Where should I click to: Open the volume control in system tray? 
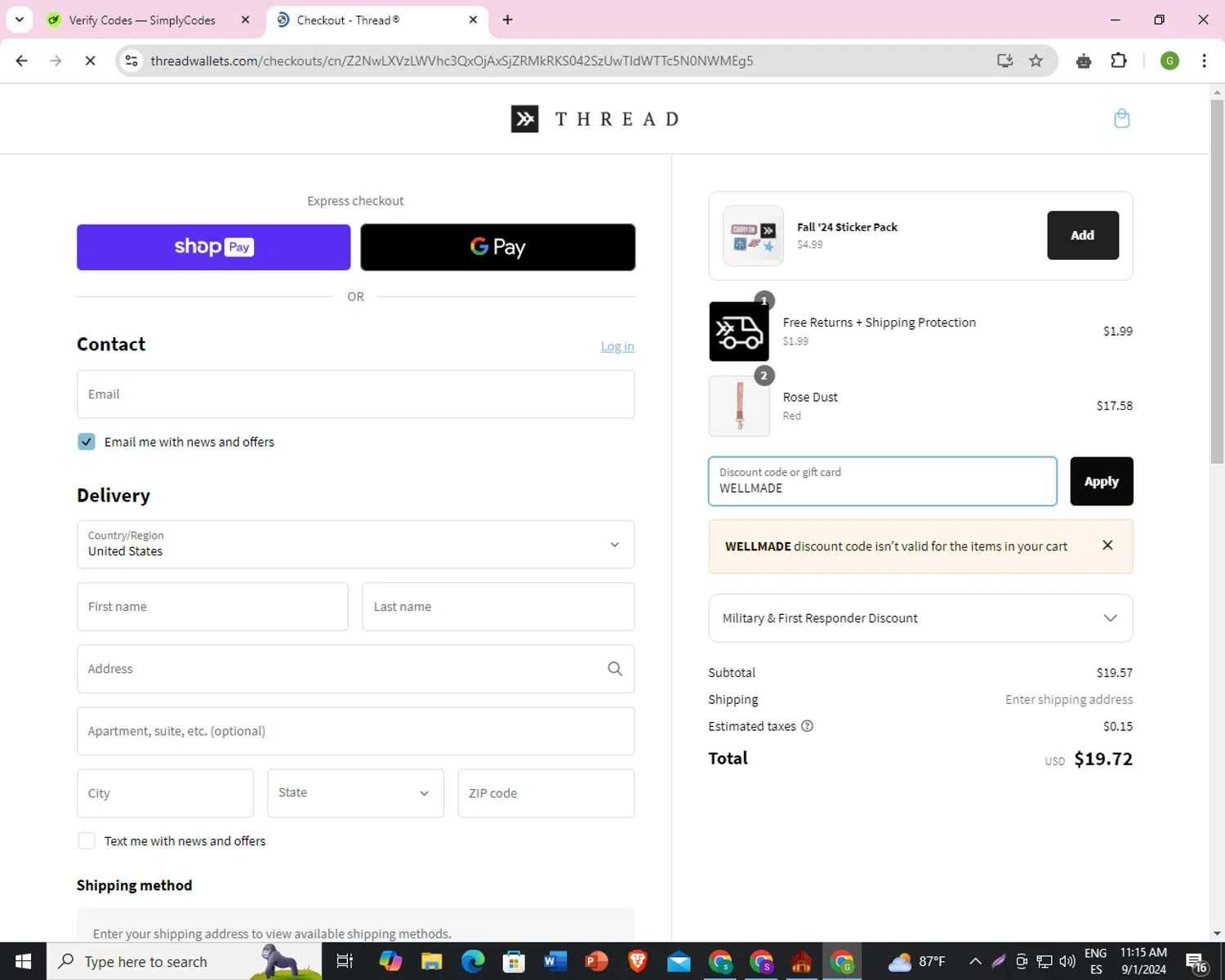click(x=1067, y=961)
